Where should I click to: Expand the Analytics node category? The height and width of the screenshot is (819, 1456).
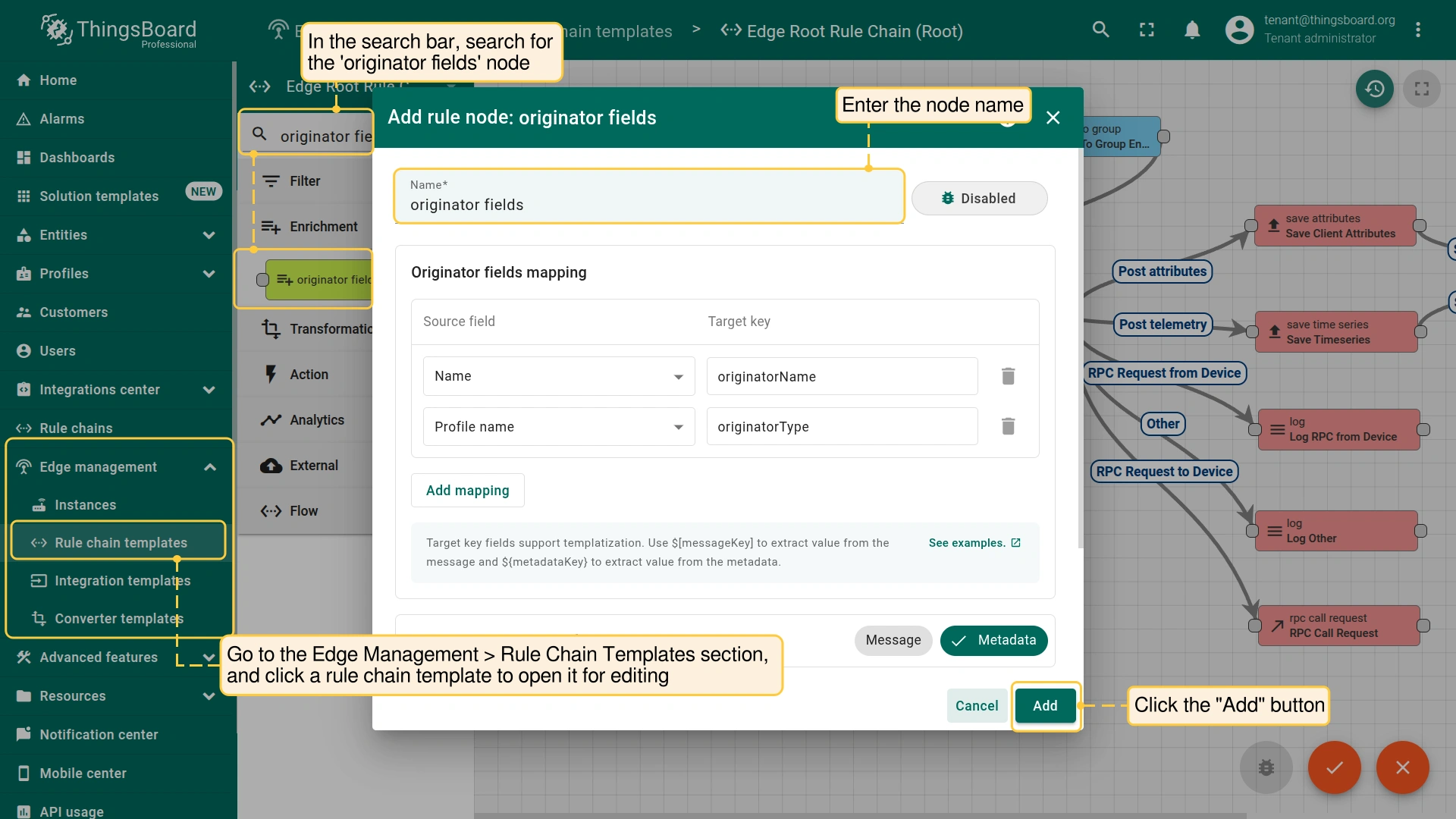[305, 420]
